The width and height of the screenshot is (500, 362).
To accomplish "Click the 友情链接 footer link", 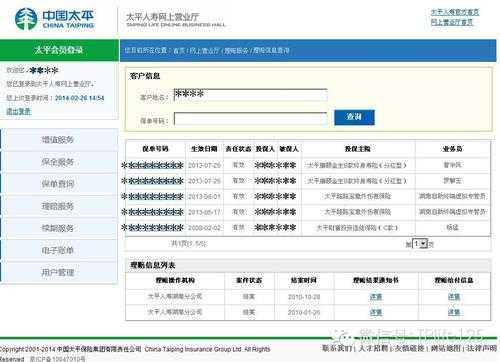I will coord(409,349).
